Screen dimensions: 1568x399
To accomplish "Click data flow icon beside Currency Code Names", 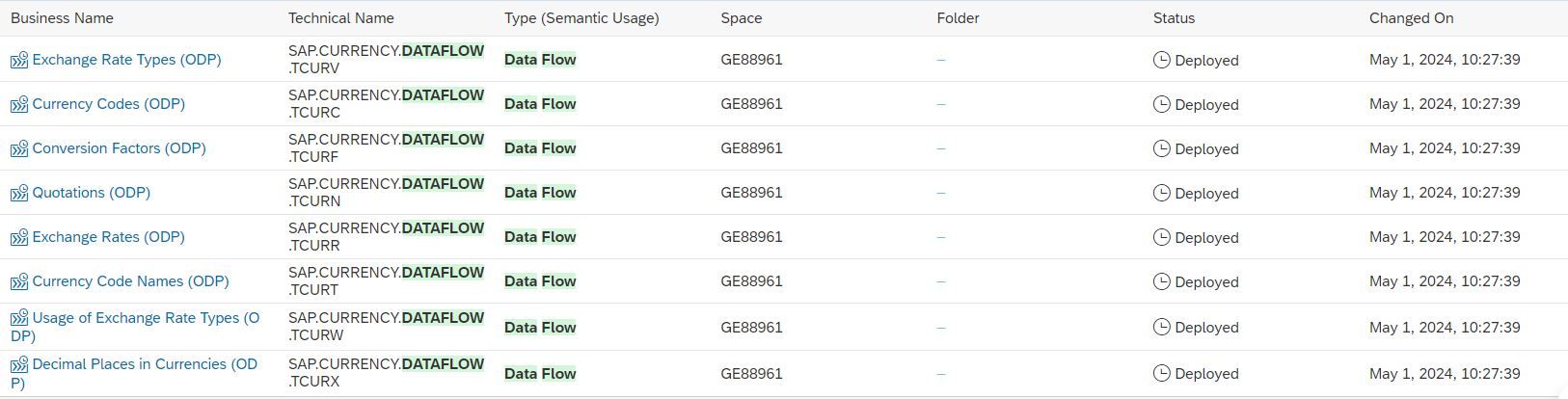I will coord(19,281).
